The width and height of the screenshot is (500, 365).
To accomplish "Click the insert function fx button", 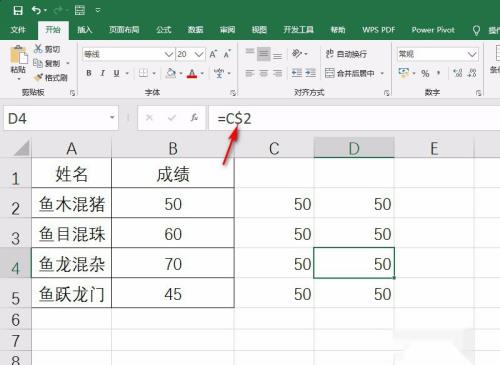I will point(194,117).
